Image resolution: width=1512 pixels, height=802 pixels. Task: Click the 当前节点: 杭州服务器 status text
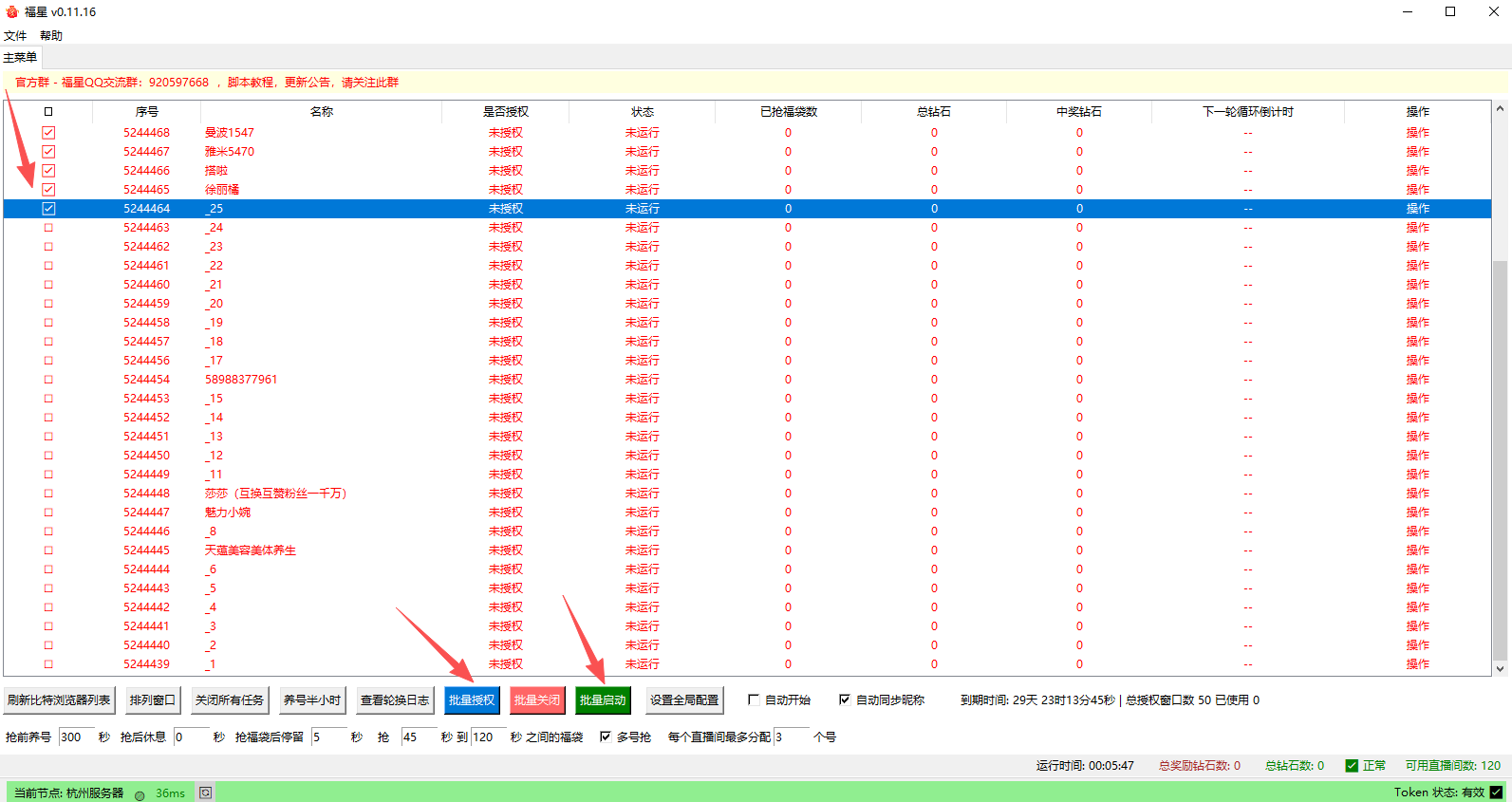click(x=68, y=793)
